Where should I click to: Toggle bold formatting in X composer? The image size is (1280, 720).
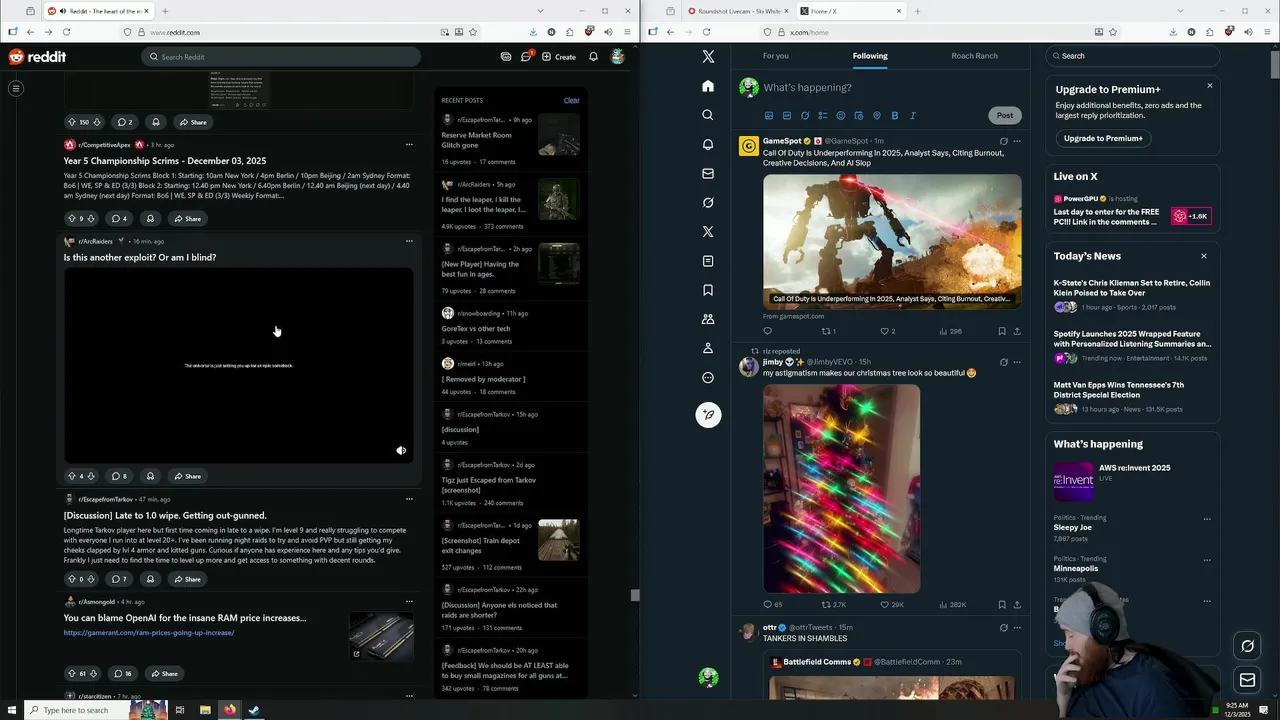[x=895, y=116]
